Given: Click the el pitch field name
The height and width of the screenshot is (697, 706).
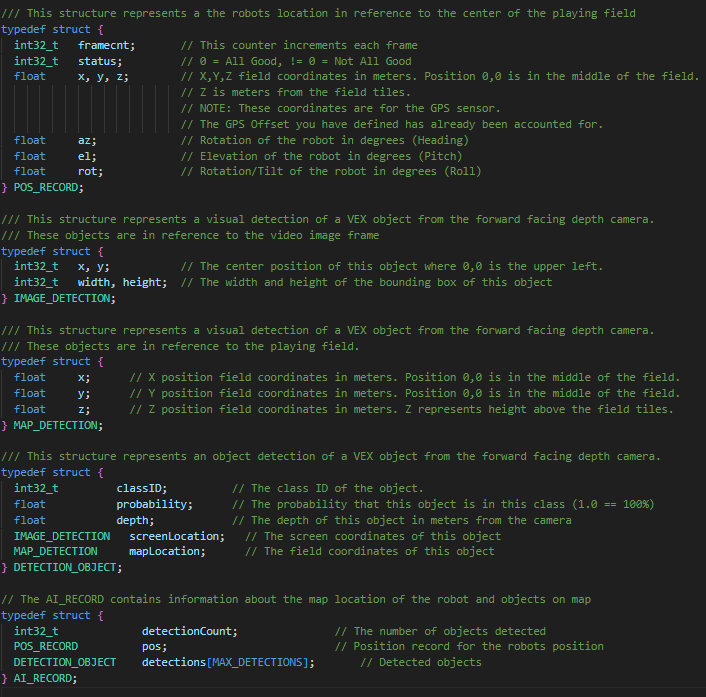Looking at the screenshot, I should pyautogui.click(x=84, y=156).
